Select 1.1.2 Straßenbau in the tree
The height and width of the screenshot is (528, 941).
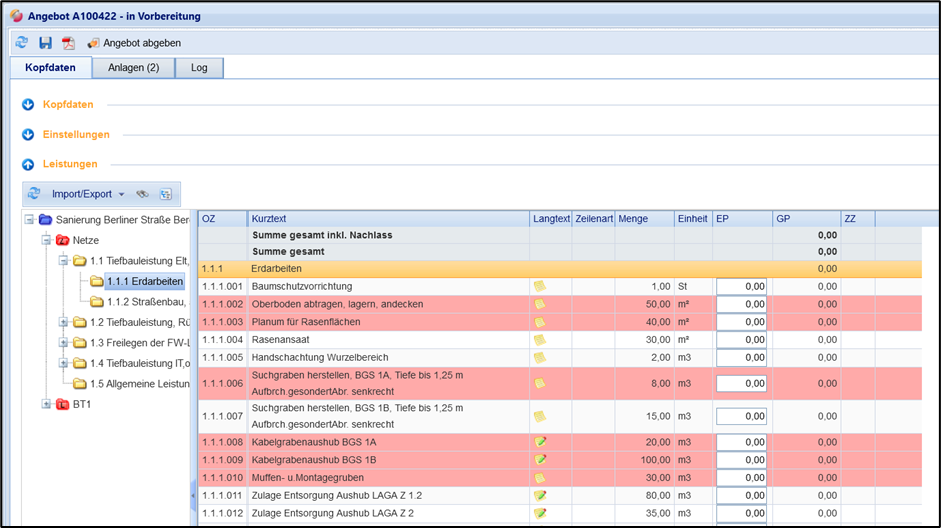pos(144,302)
